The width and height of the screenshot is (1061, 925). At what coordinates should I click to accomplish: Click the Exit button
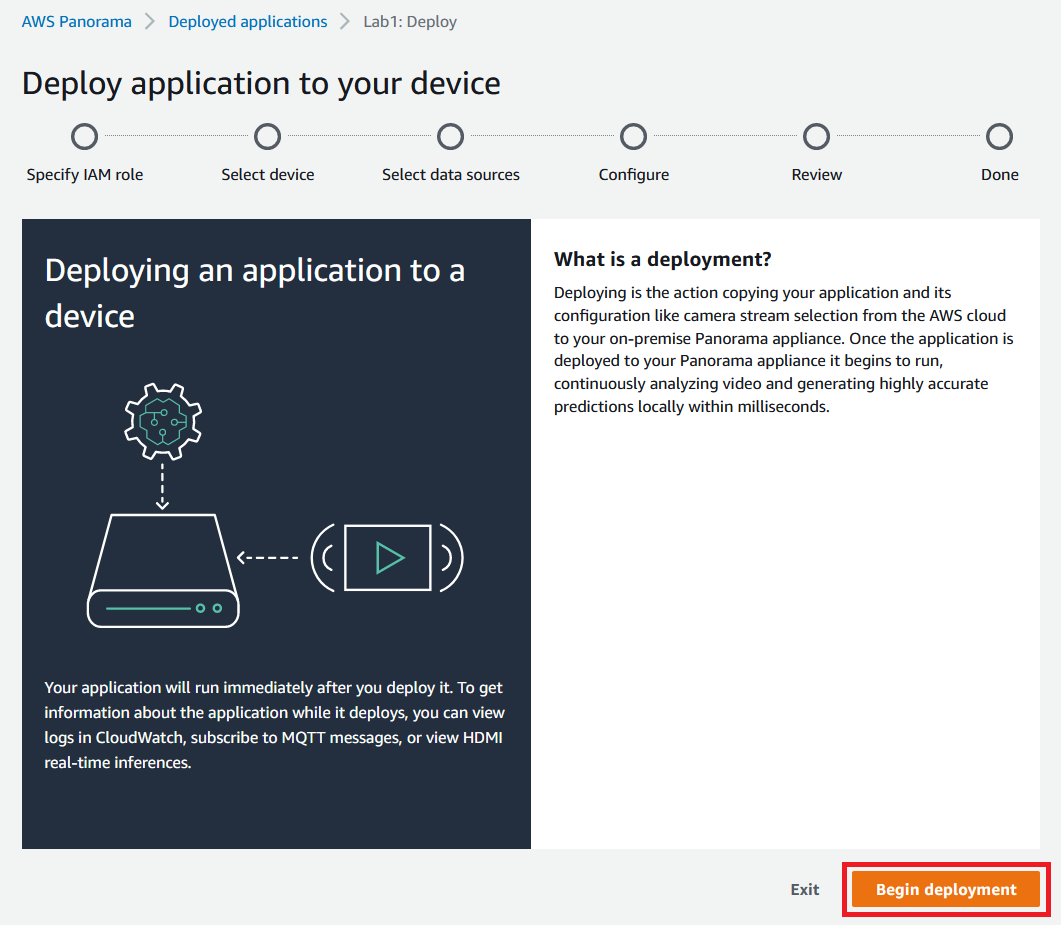click(805, 889)
